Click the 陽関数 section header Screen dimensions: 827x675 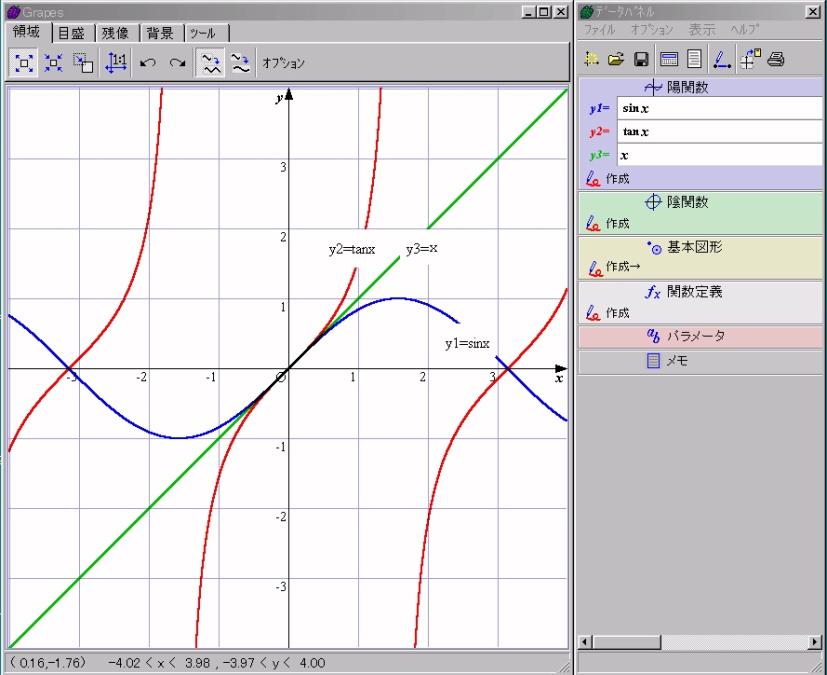pyautogui.click(x=700, y=87)
